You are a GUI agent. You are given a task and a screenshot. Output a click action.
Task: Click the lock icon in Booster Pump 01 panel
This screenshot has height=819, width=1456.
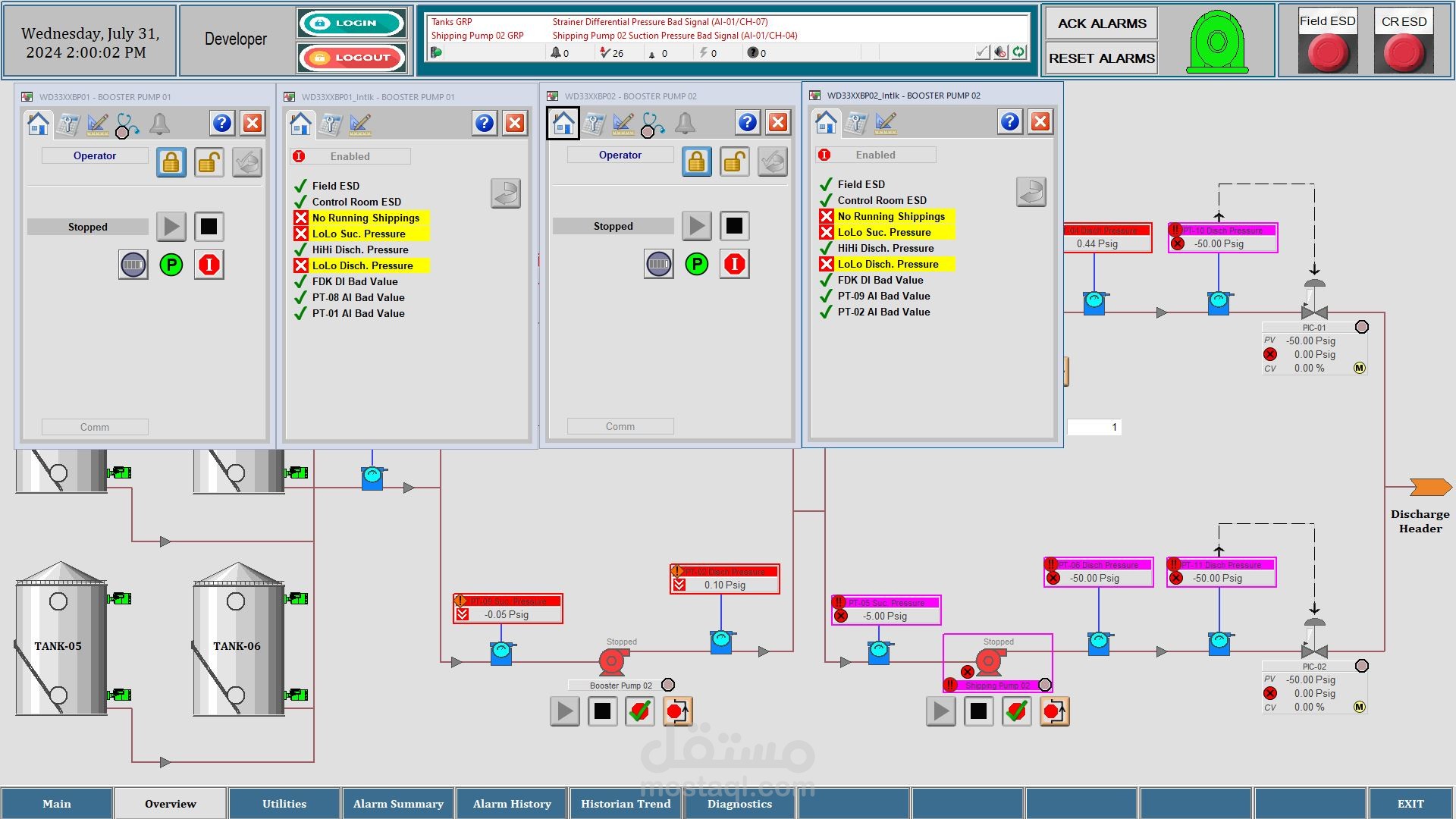tap(171, 162)
